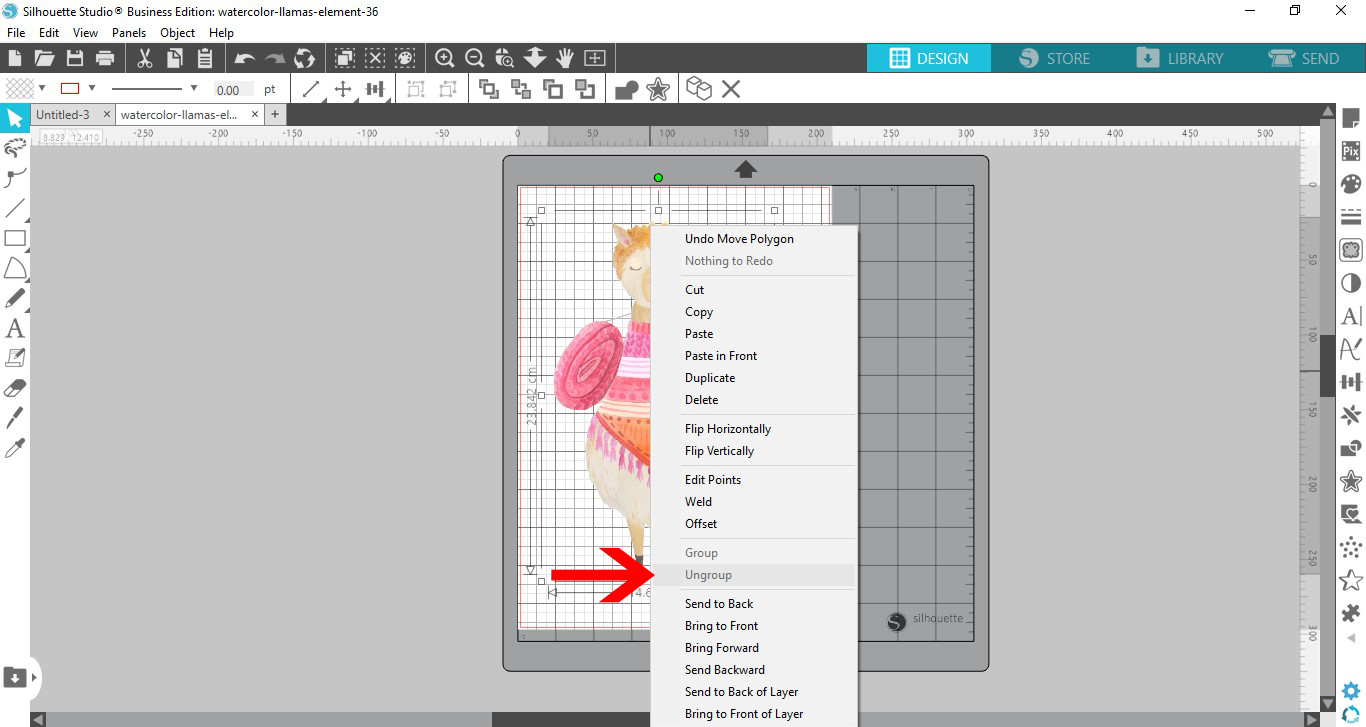Open the library folder icon at bottom left
Viewport: 1366px width, 727px height.
tap(15, 677)
